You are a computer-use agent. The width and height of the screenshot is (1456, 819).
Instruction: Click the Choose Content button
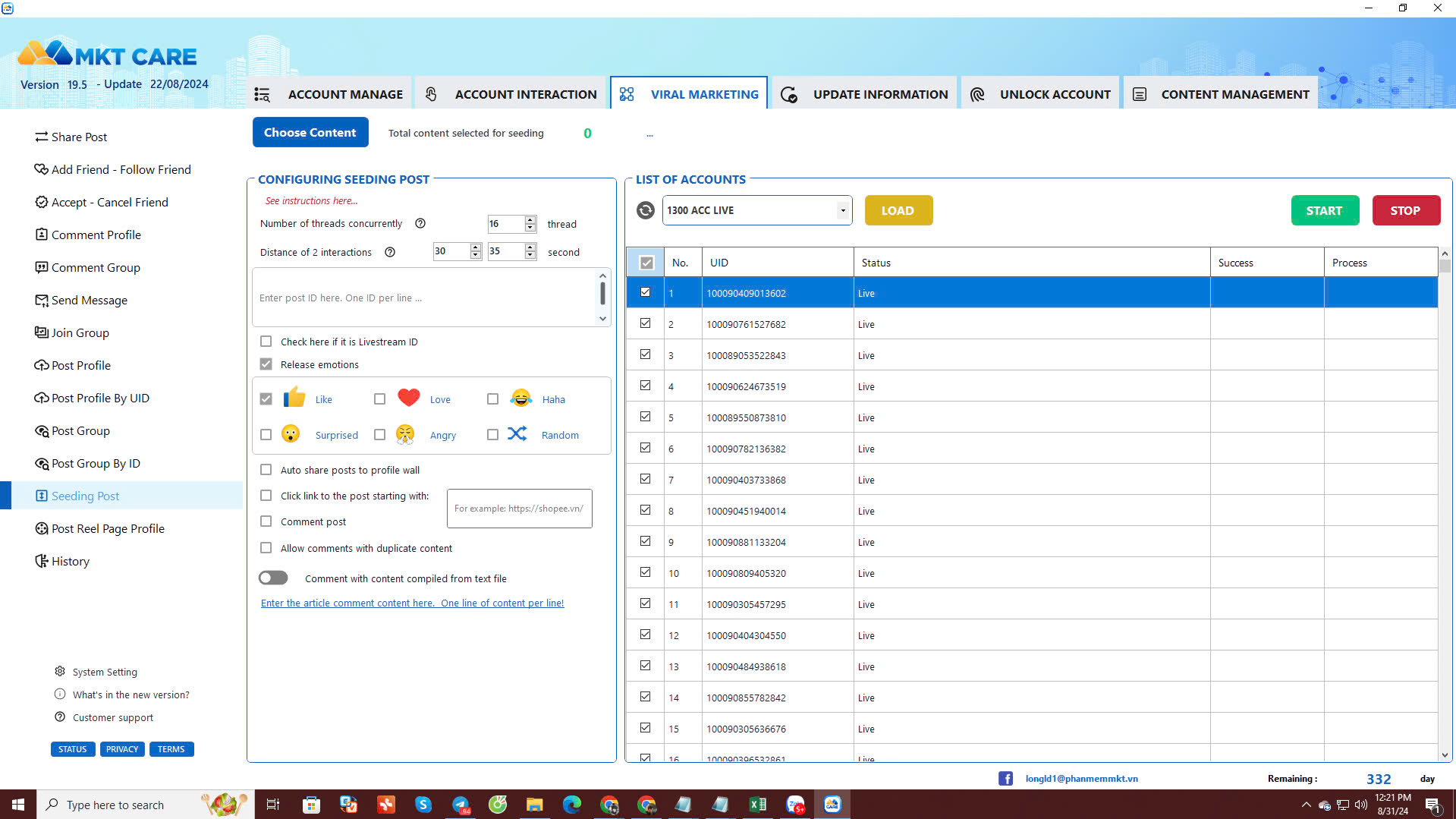[310, 132]
